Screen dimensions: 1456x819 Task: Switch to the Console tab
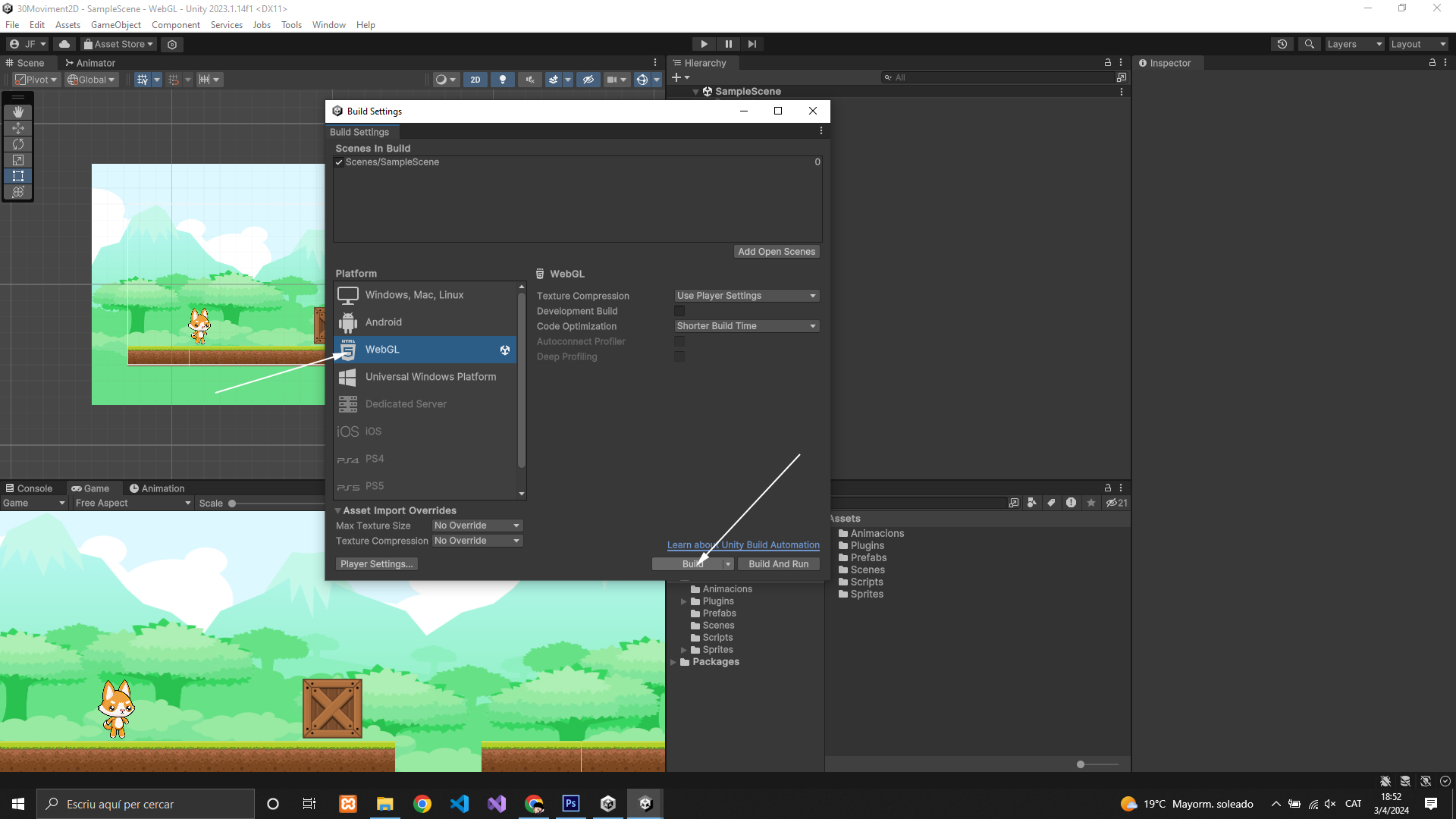(x=29, y=488)
